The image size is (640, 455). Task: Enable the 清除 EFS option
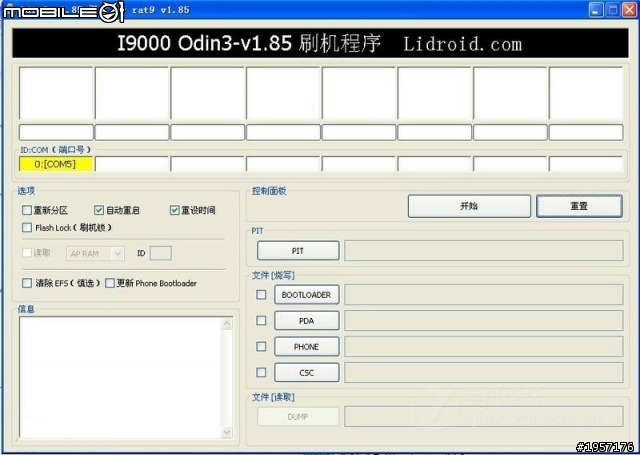coord(27,283)
